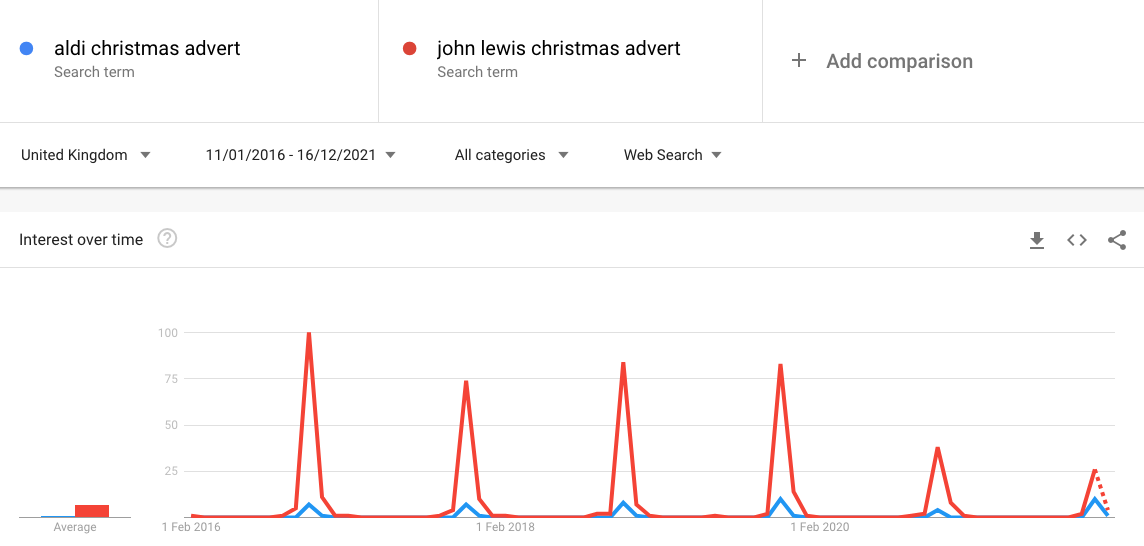Screen dimensions: 1144x546
Task: Click the red Average bar
Action: [x=92, y=511]
